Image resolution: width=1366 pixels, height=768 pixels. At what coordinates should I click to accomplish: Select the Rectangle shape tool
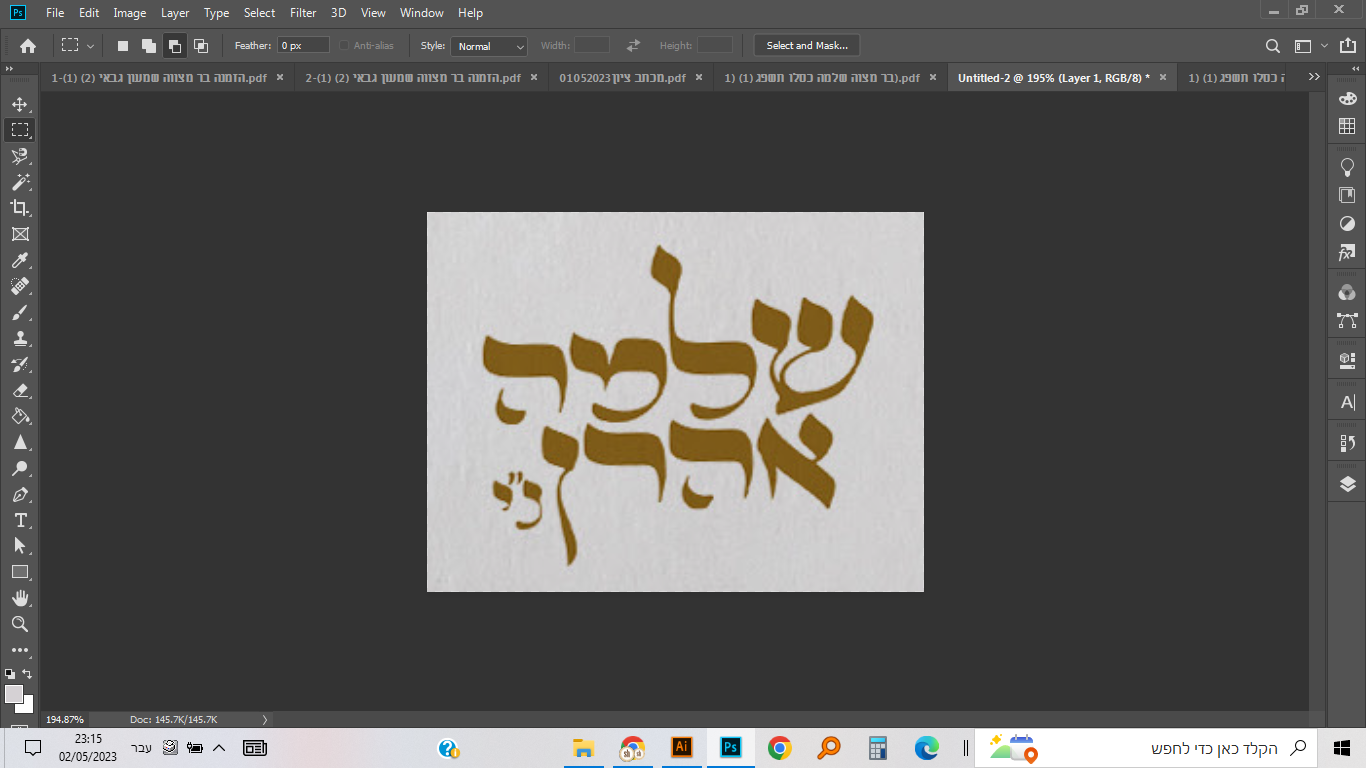pos(20,572)
